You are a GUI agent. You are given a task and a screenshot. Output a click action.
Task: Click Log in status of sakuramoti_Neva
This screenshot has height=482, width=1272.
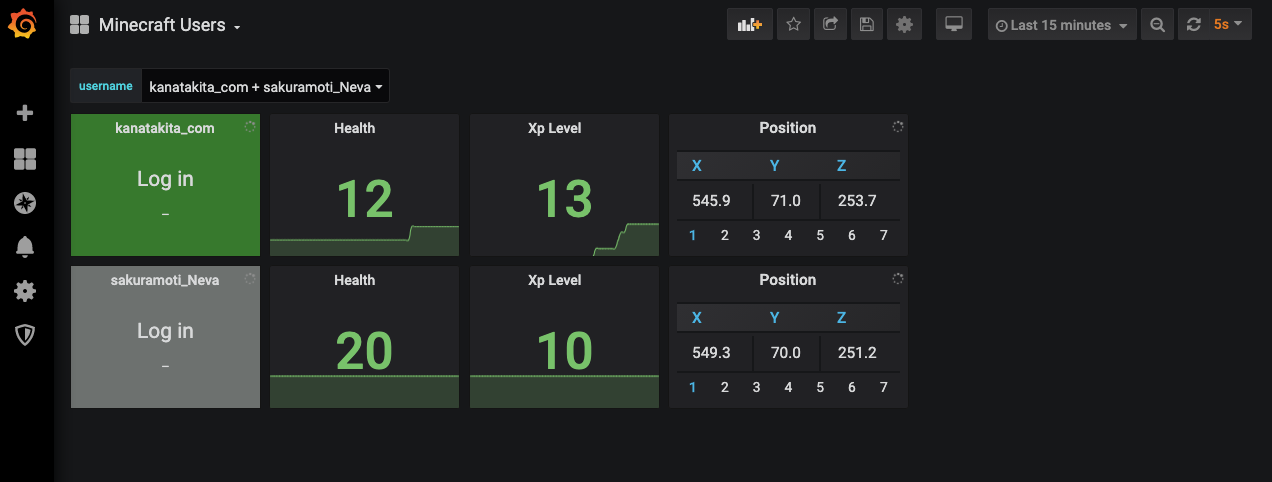coord(165,331)
